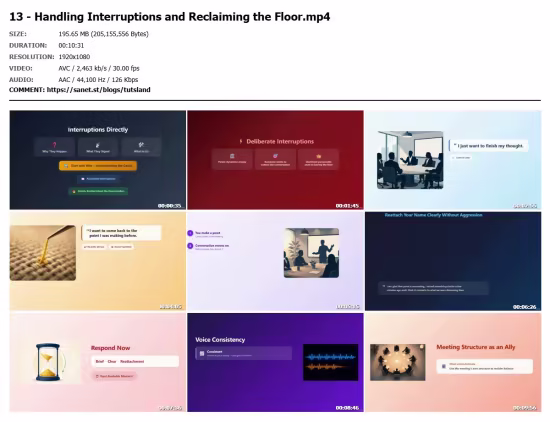The image size is (550, 422).
Task: Click the needle and carpet image
Action: tap(43, 253)
